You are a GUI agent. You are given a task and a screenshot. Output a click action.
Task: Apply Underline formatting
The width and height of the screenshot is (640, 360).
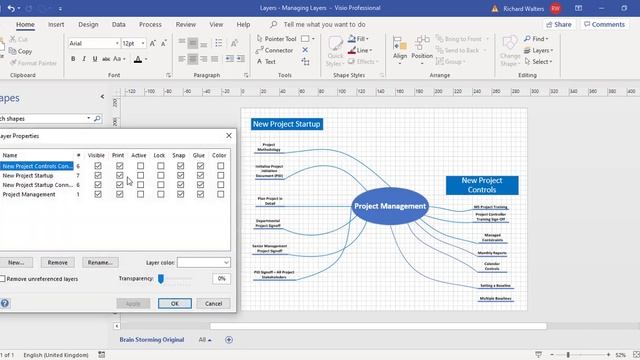[x=95, y=59]
